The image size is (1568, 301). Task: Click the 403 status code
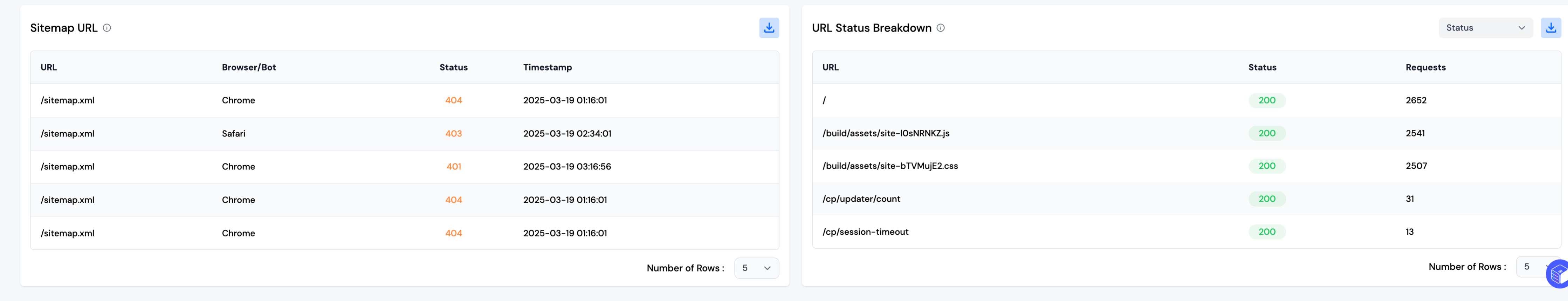click(x=453, y=133)
